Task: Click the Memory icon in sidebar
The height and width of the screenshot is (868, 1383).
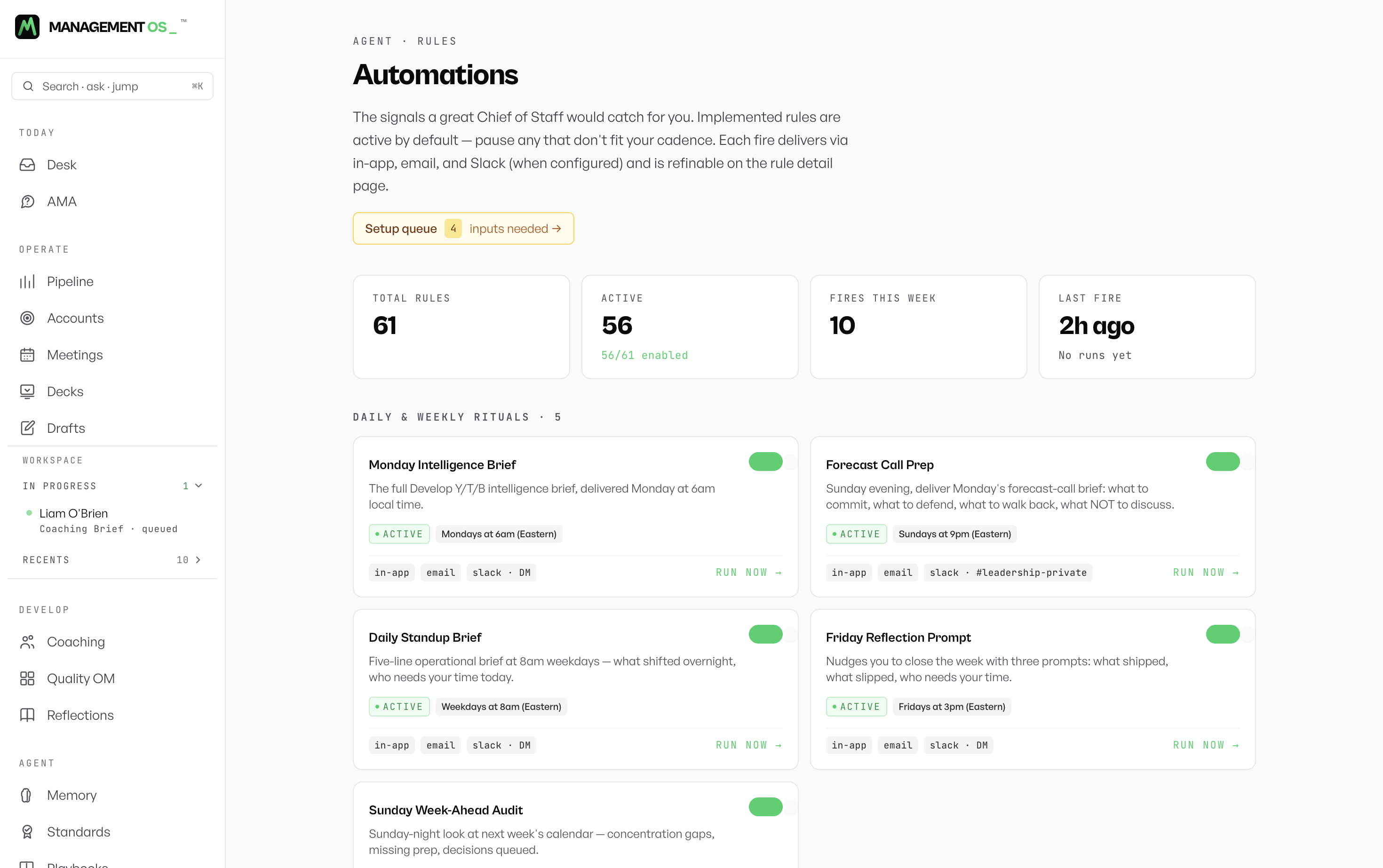Action: click(x=27, y=795)
